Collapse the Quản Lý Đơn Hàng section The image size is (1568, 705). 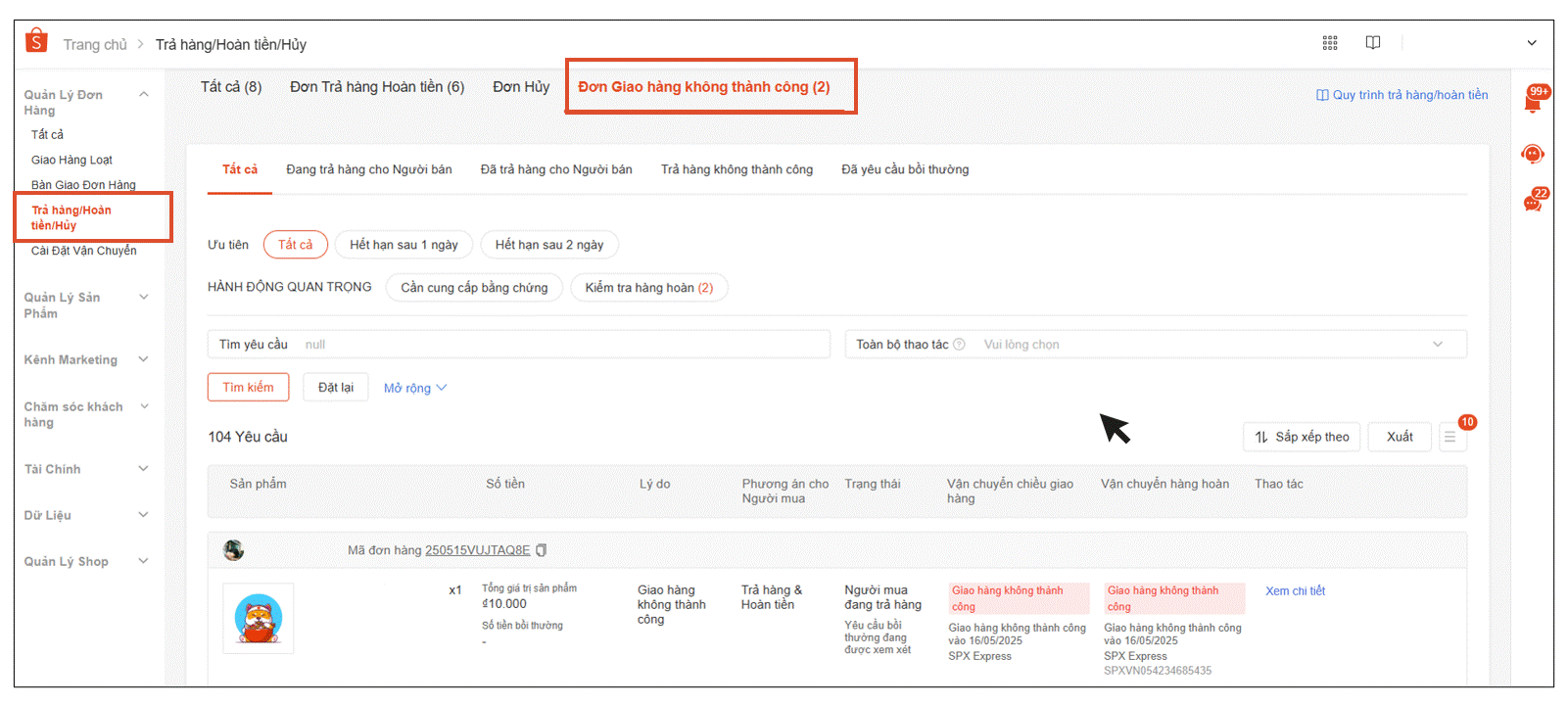click(144, 95)
